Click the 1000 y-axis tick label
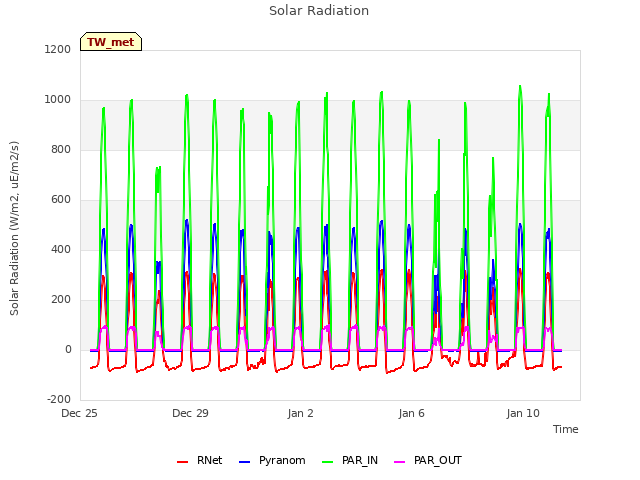Image resolution: width=640 pixels, height=480 pixels. click(x=58, y=100)
